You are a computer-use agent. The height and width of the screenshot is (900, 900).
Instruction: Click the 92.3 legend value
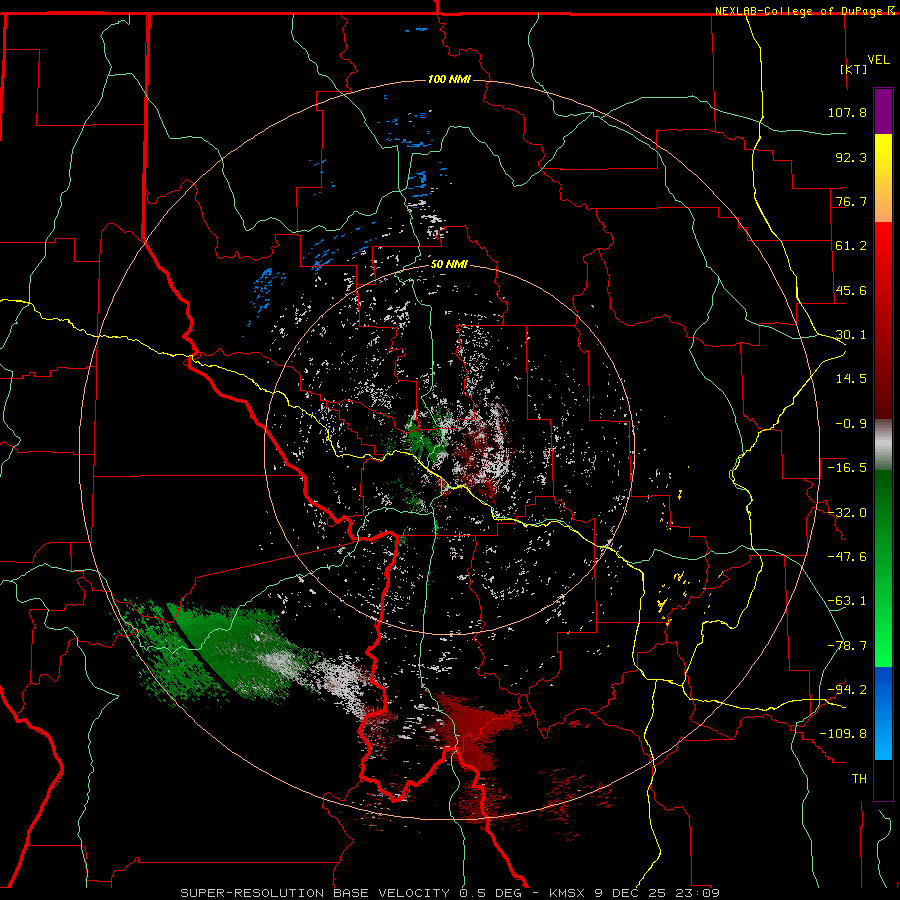(x=851, y=157)
